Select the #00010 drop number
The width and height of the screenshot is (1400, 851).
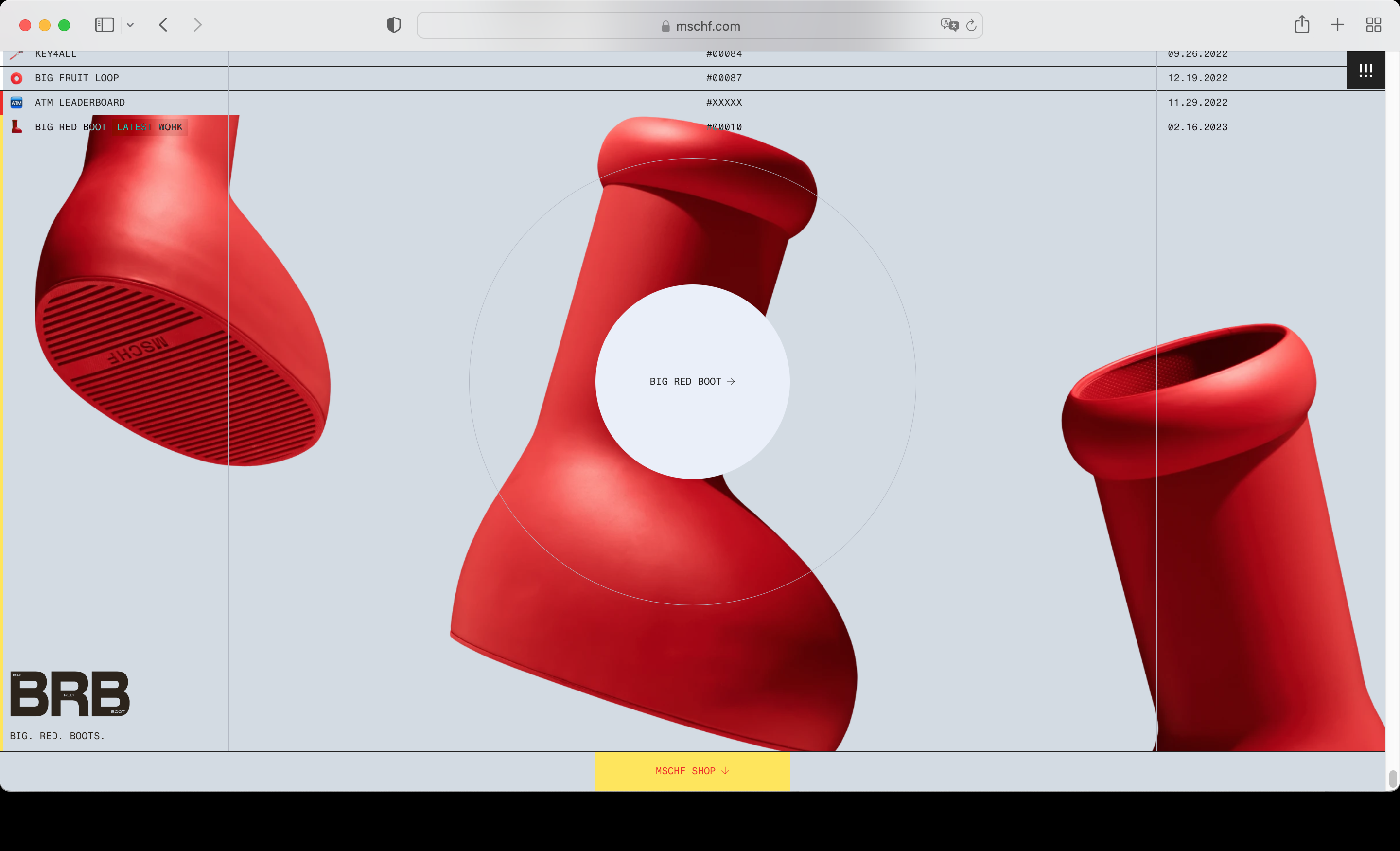point(724,127)
